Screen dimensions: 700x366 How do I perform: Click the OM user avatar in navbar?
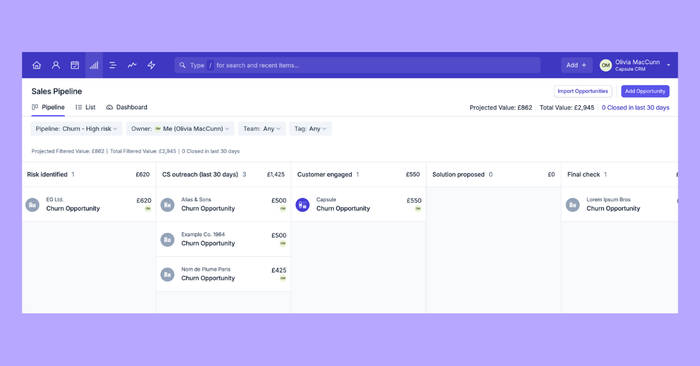605,65
